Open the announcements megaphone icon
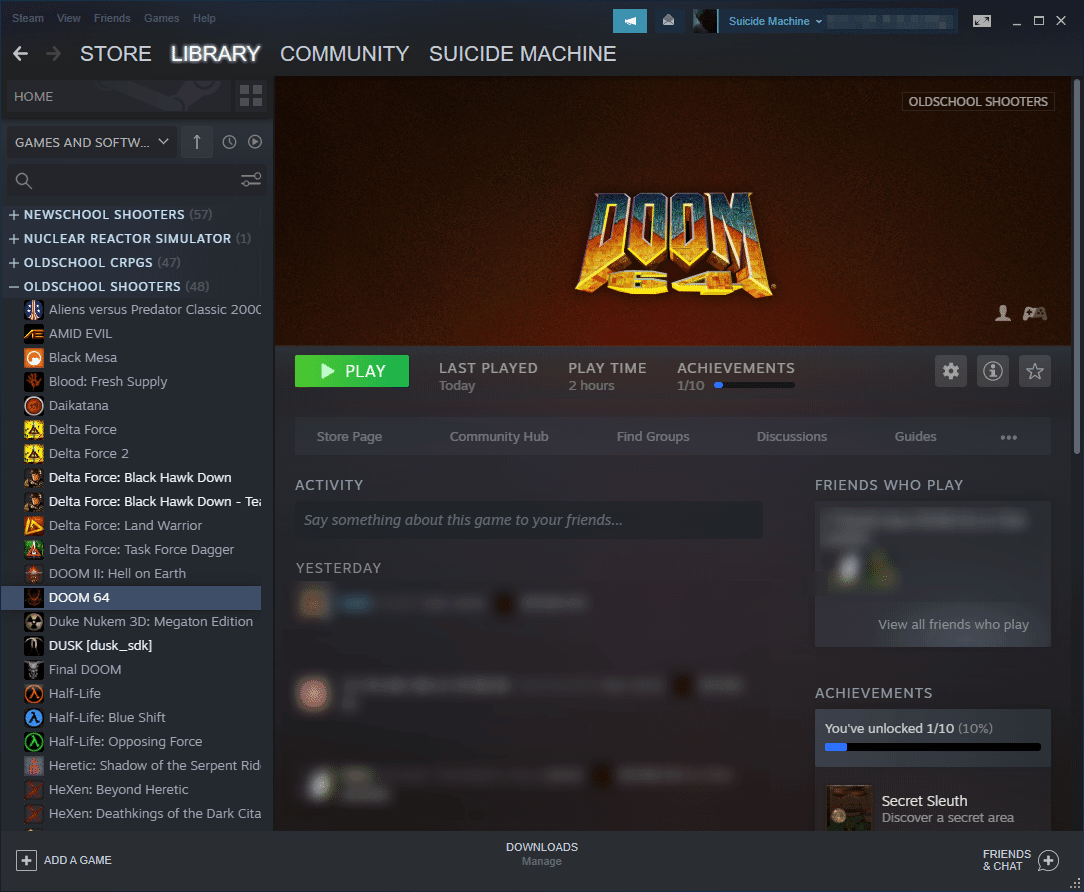The height and width of the screenshot is (892, 1084). pos(630,21)
